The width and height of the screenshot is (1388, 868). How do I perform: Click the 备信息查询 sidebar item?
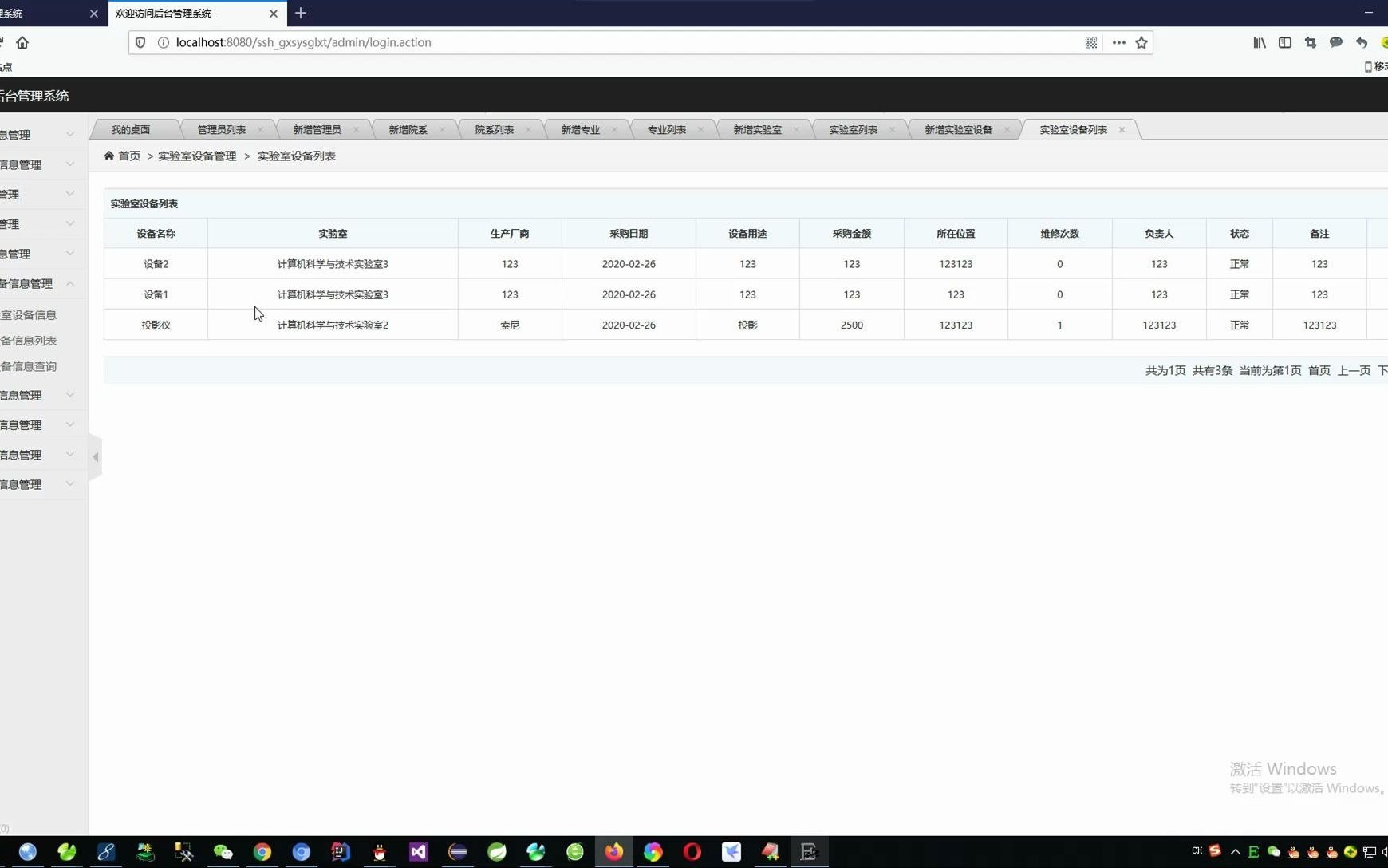pyautogui.click(x=29, y=366)
